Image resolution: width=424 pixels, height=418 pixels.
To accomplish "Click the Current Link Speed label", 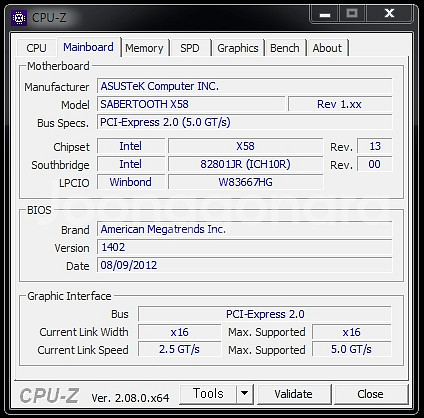I will (83, 350).
